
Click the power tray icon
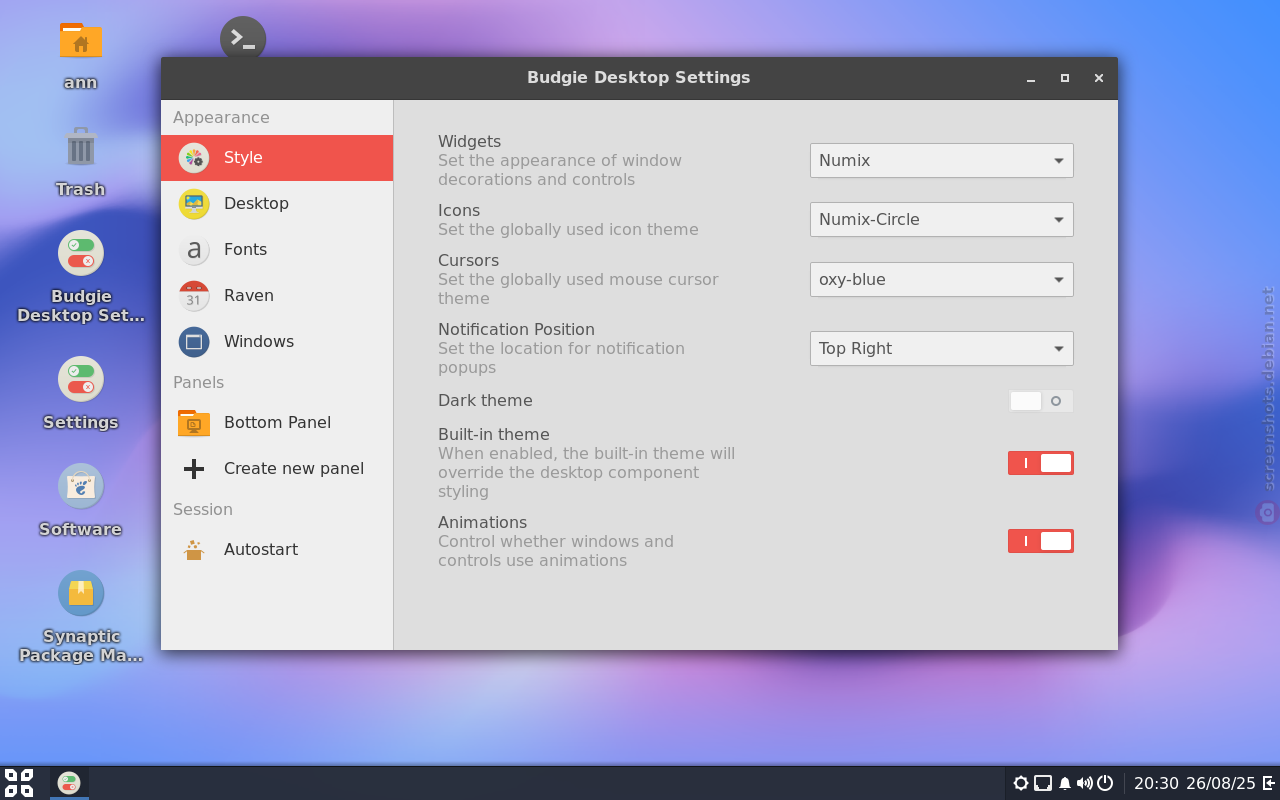[x=1105, y=783]
